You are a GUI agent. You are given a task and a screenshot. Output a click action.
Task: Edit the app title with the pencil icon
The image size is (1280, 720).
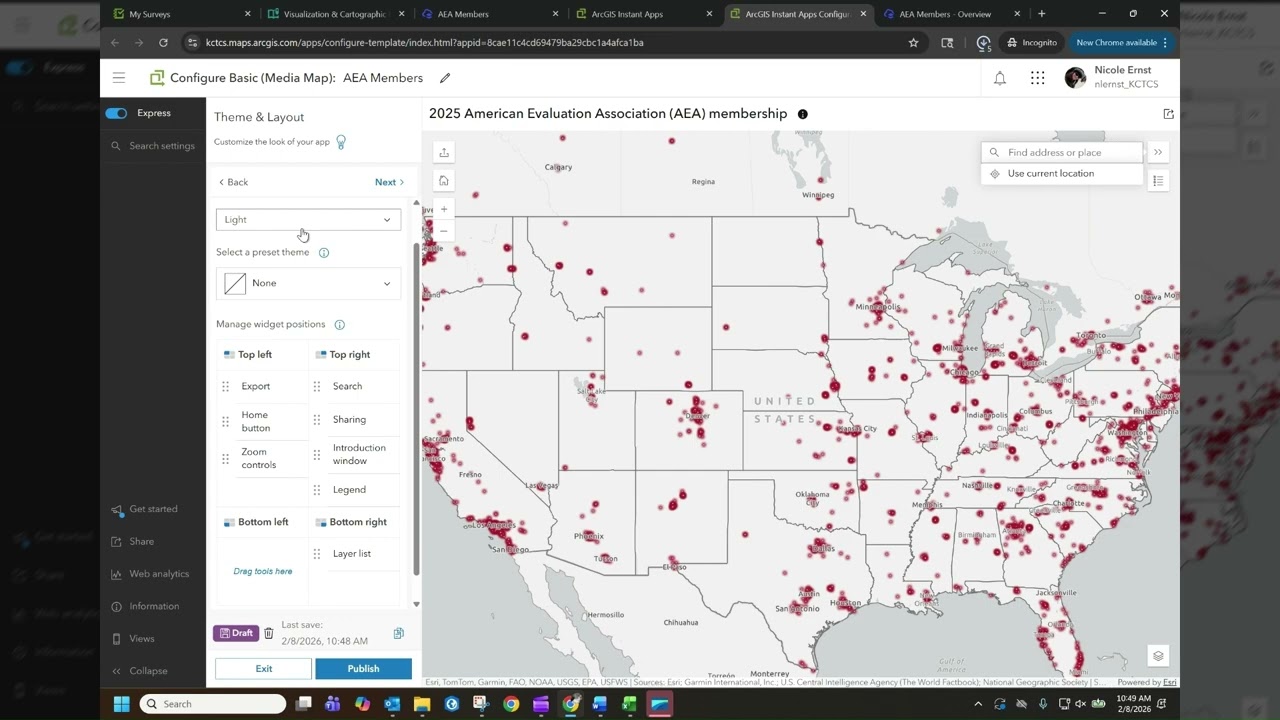point(445,78)
